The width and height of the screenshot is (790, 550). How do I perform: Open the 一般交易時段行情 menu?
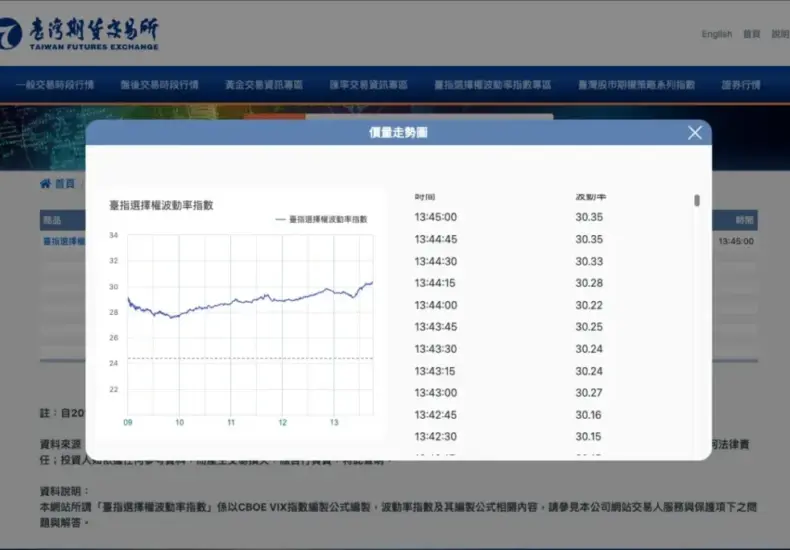click(x=55, y=85)
